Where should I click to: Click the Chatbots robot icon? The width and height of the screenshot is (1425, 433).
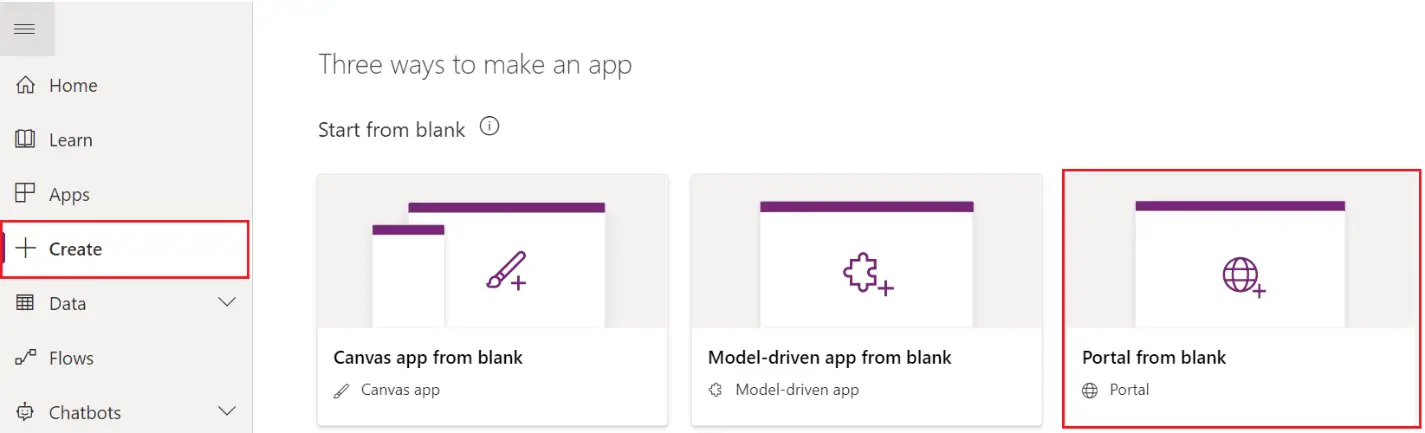26,412
